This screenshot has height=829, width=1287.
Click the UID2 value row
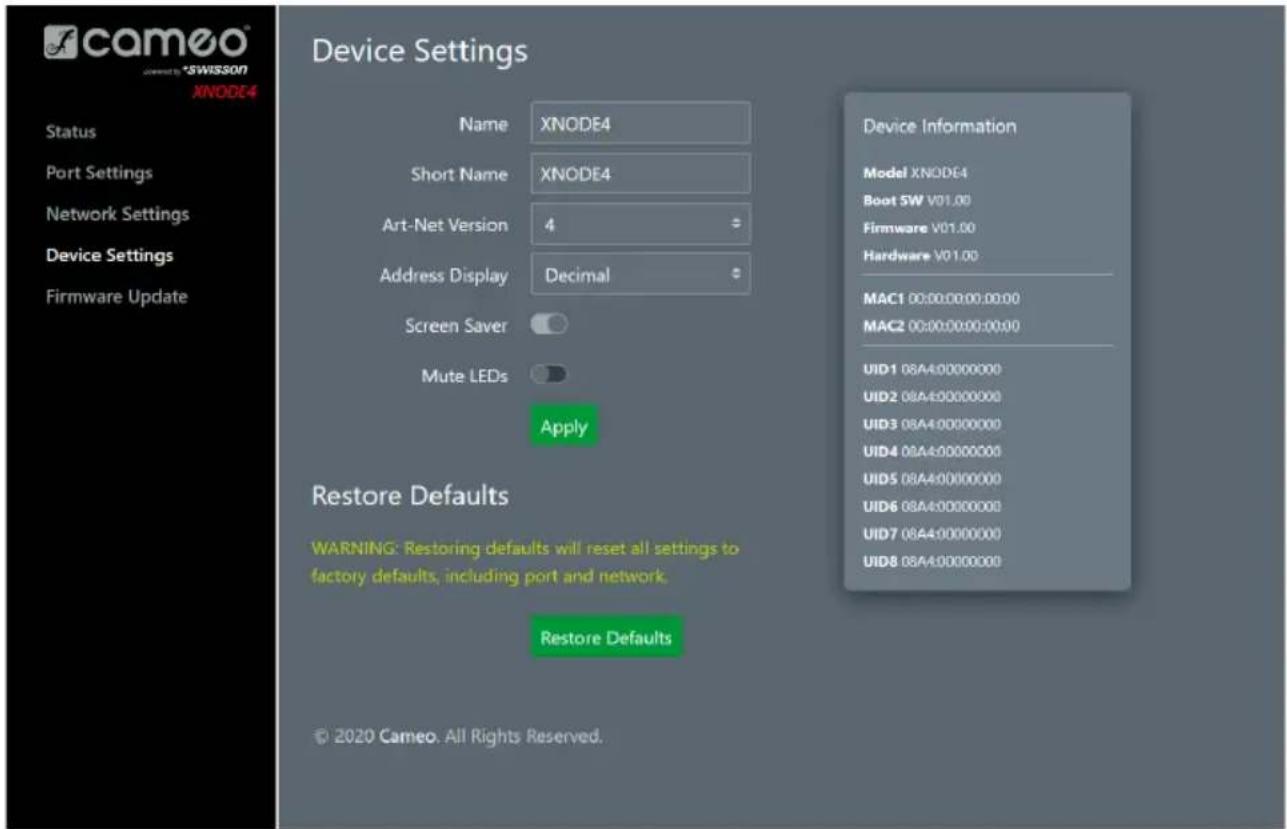(932, 397)
